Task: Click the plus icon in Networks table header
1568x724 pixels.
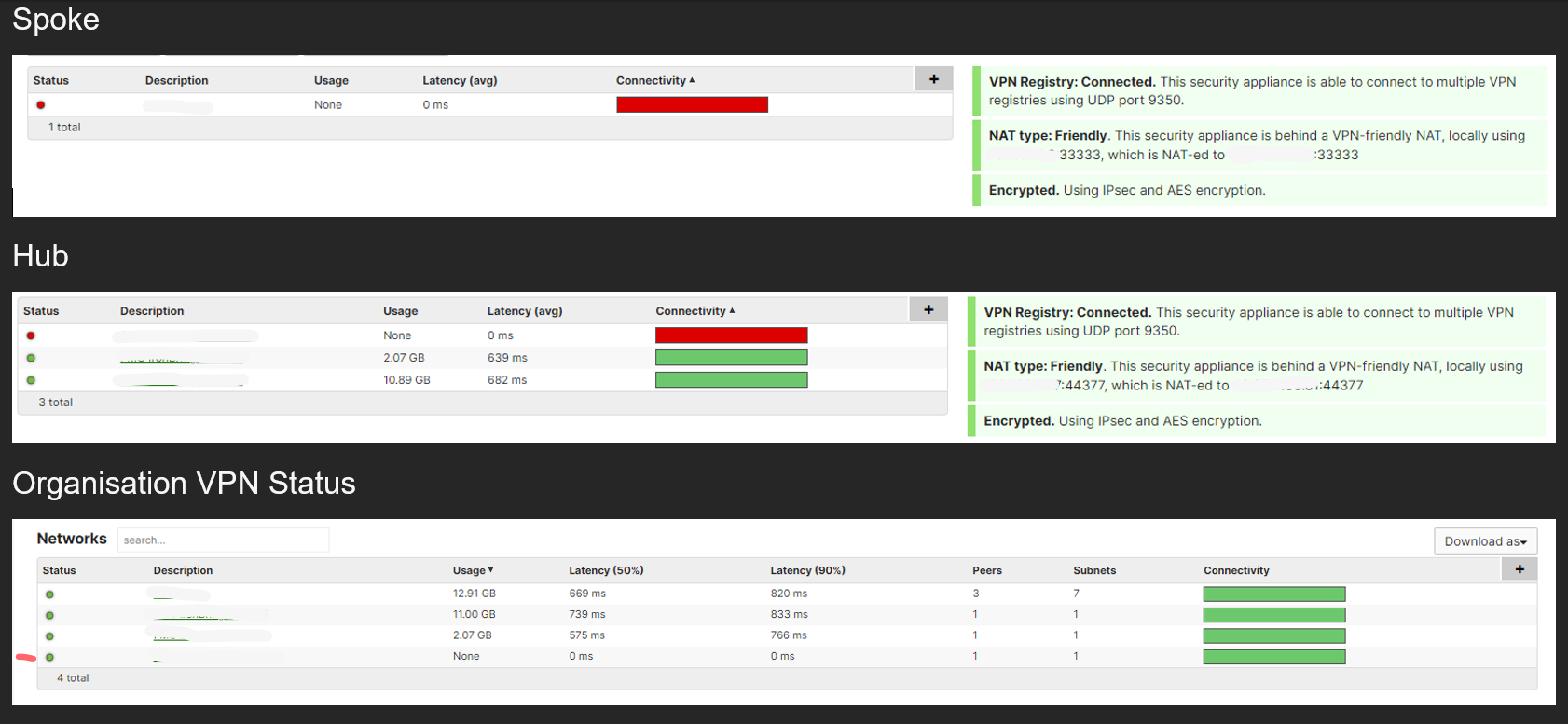Action: [1520, 568]
